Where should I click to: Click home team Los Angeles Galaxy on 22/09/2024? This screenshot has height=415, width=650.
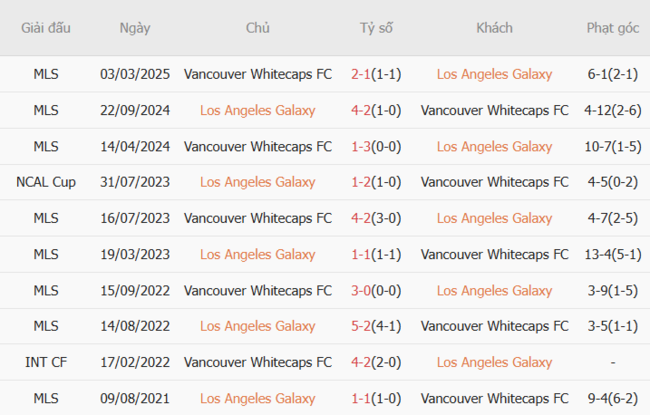coord(258,110)
